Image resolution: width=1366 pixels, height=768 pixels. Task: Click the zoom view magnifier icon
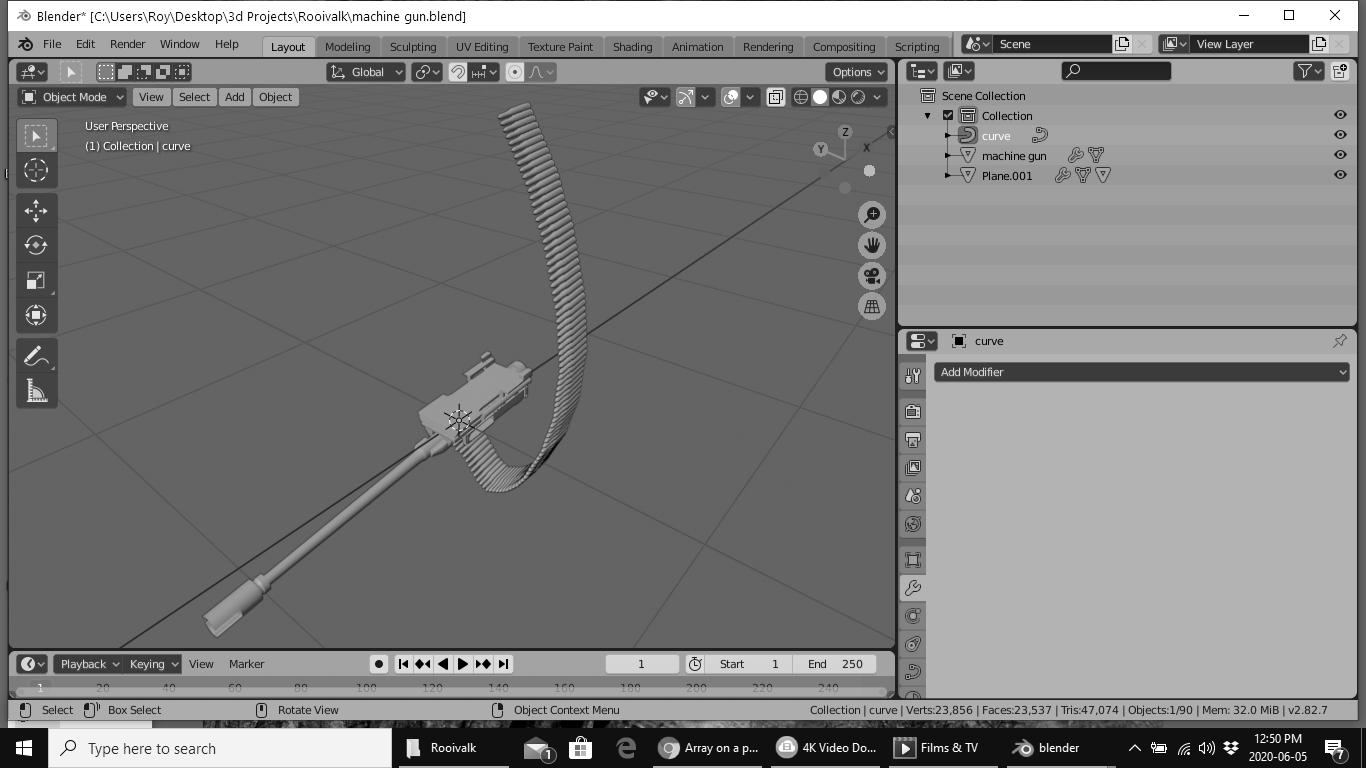pos(872,215)
